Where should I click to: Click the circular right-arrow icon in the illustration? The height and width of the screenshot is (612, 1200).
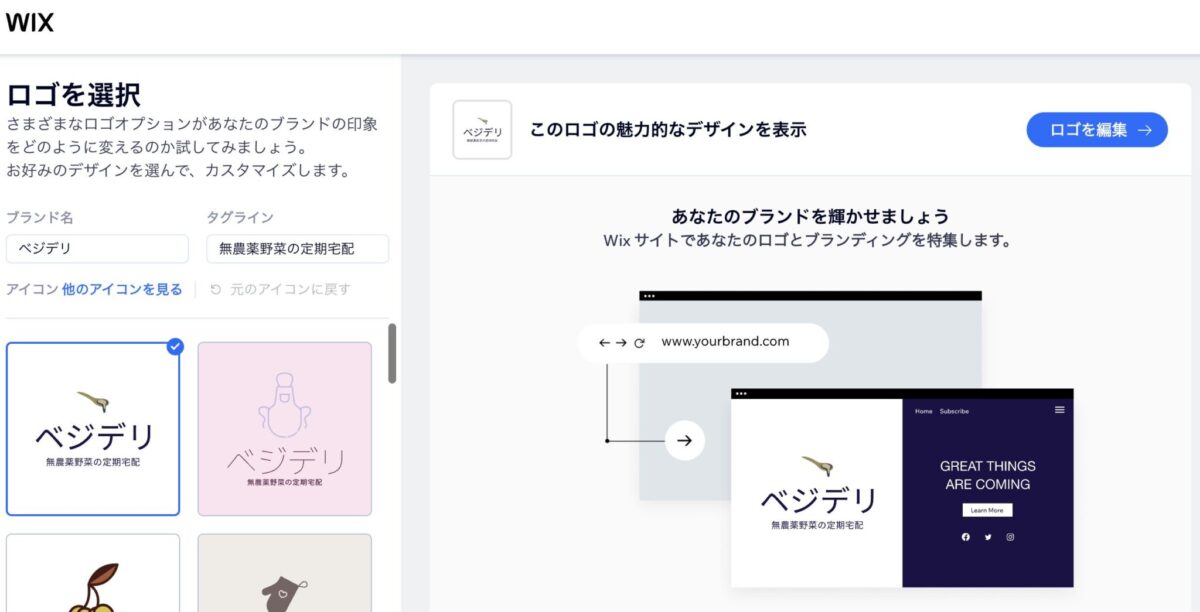[684, 440]
